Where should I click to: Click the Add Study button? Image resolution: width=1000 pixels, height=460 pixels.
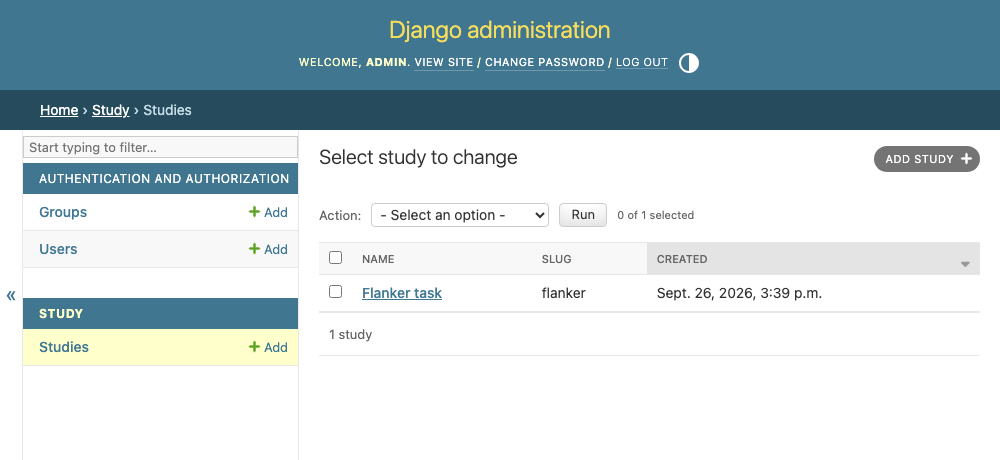(927, 159)
